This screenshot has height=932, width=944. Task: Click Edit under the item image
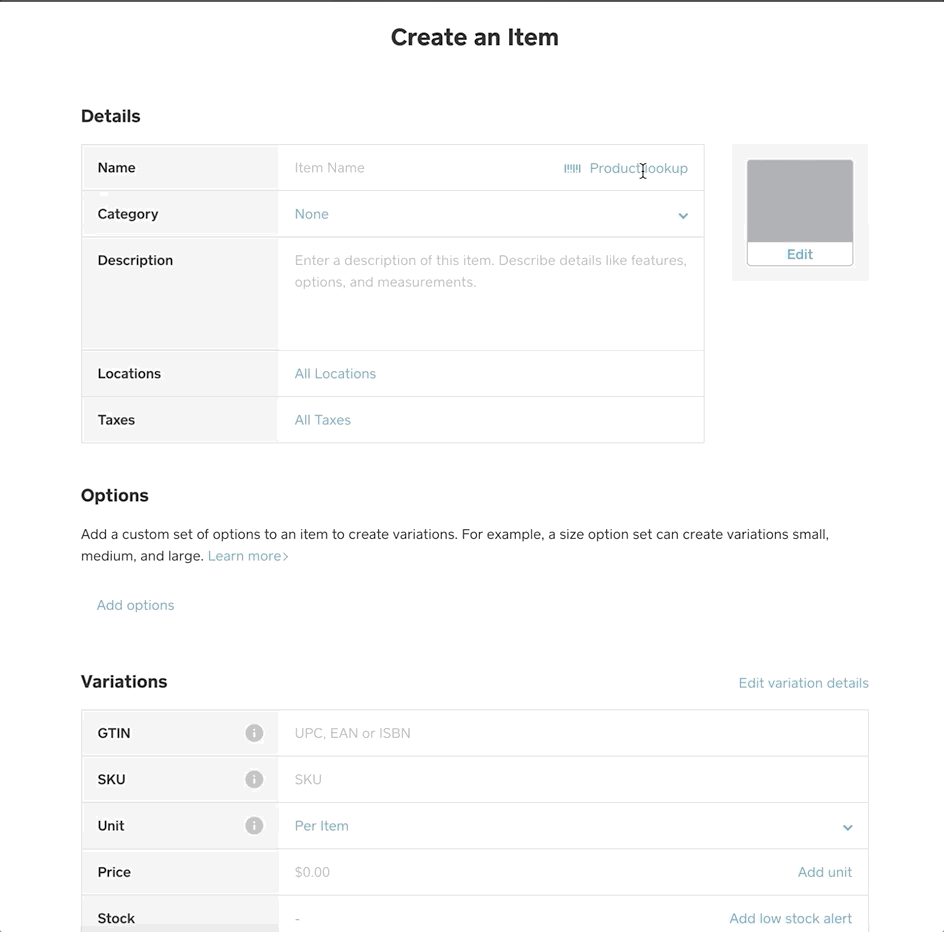[799, 254]
